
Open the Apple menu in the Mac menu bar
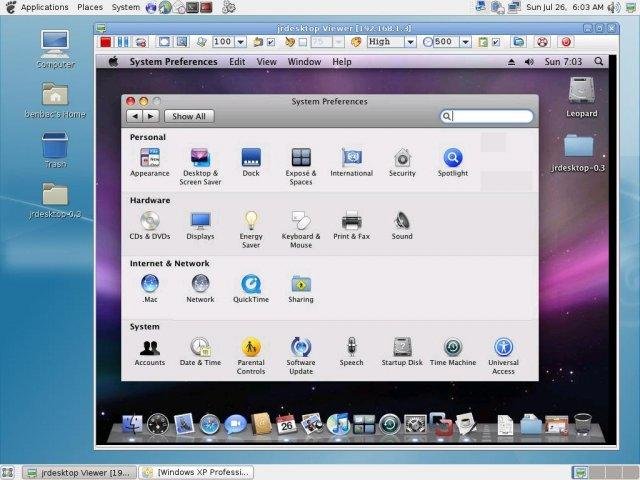coord(113,62)
